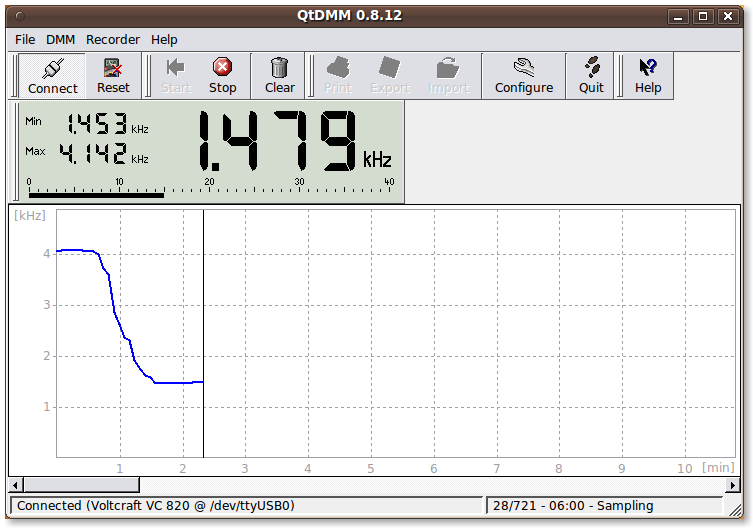Open the Recorder menu
The width and height of the screenshot is (753, 528).
click(113, 40)
